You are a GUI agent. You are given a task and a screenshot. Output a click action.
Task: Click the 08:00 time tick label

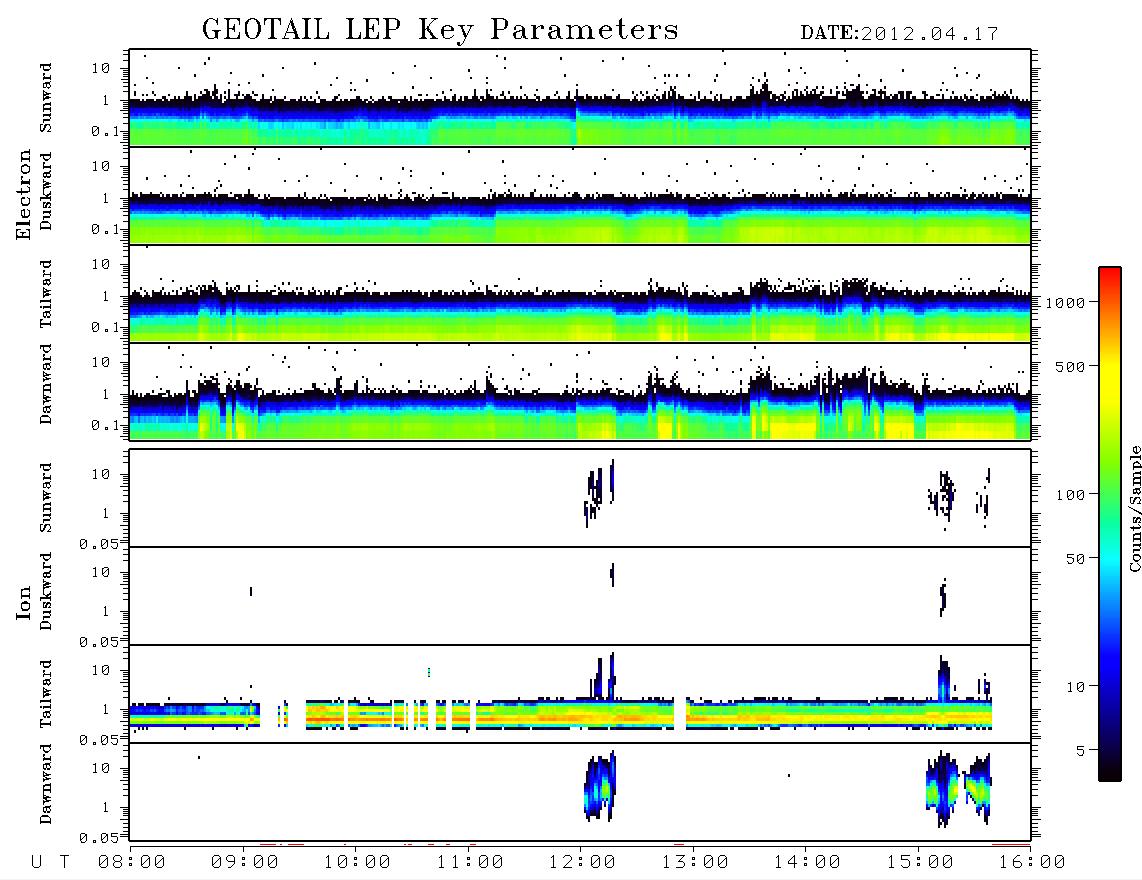tap(132, 862)
